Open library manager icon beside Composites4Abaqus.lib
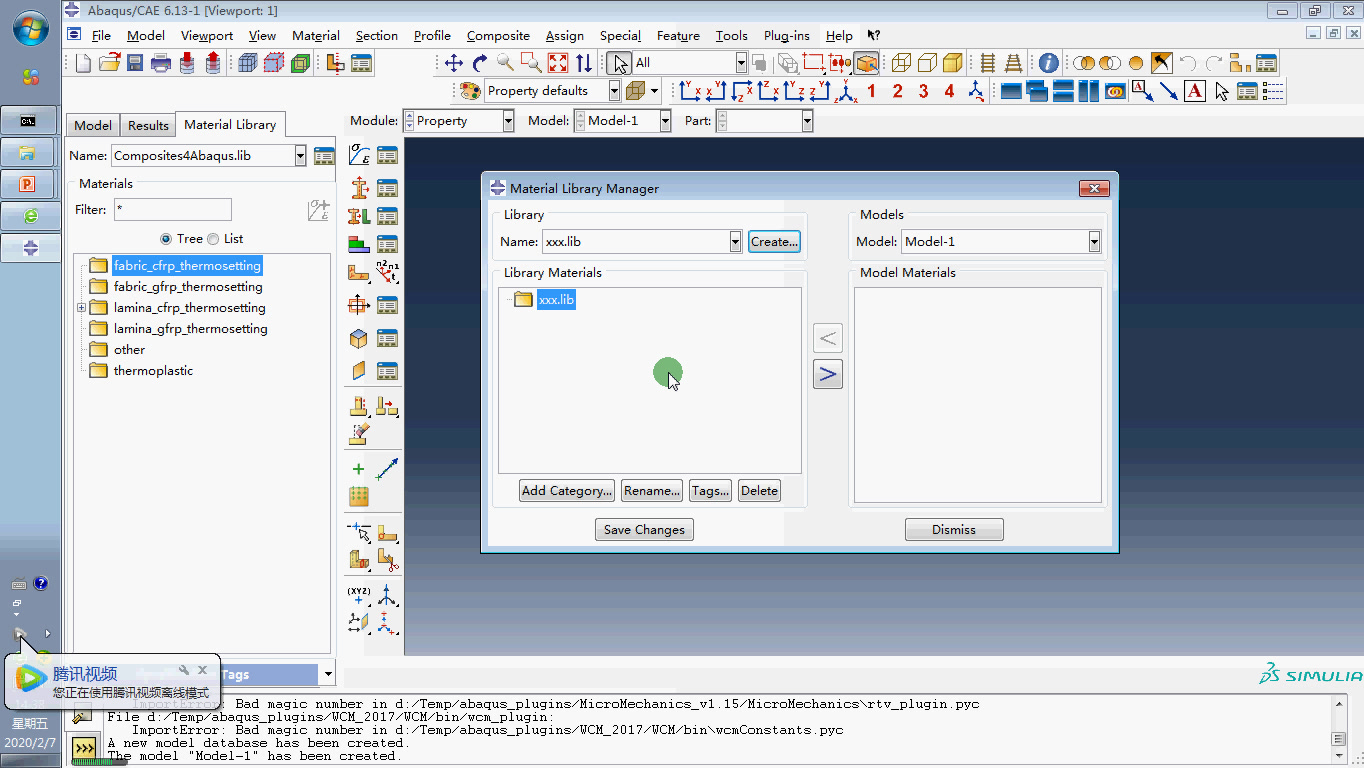1364x768 pixels. click(324, 156)
